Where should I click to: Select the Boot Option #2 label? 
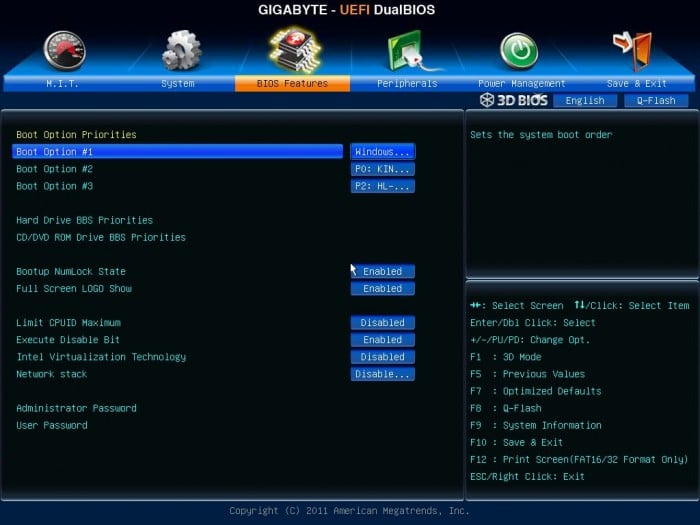click(x=54, y=169)
